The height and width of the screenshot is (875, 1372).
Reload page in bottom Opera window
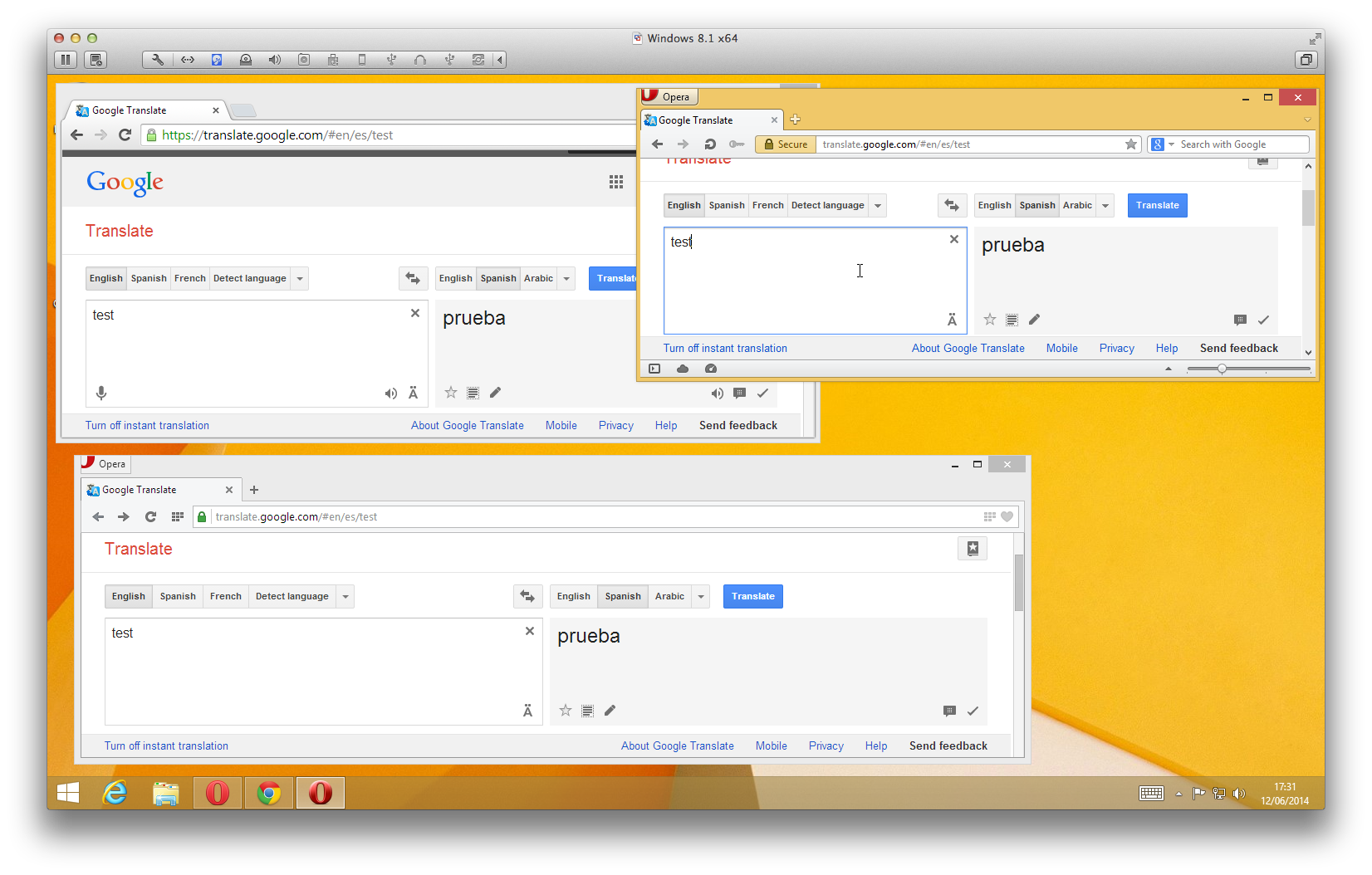(150, 516)
